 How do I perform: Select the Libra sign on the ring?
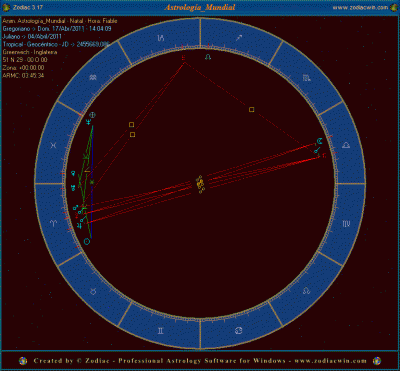tap(347, 145)
